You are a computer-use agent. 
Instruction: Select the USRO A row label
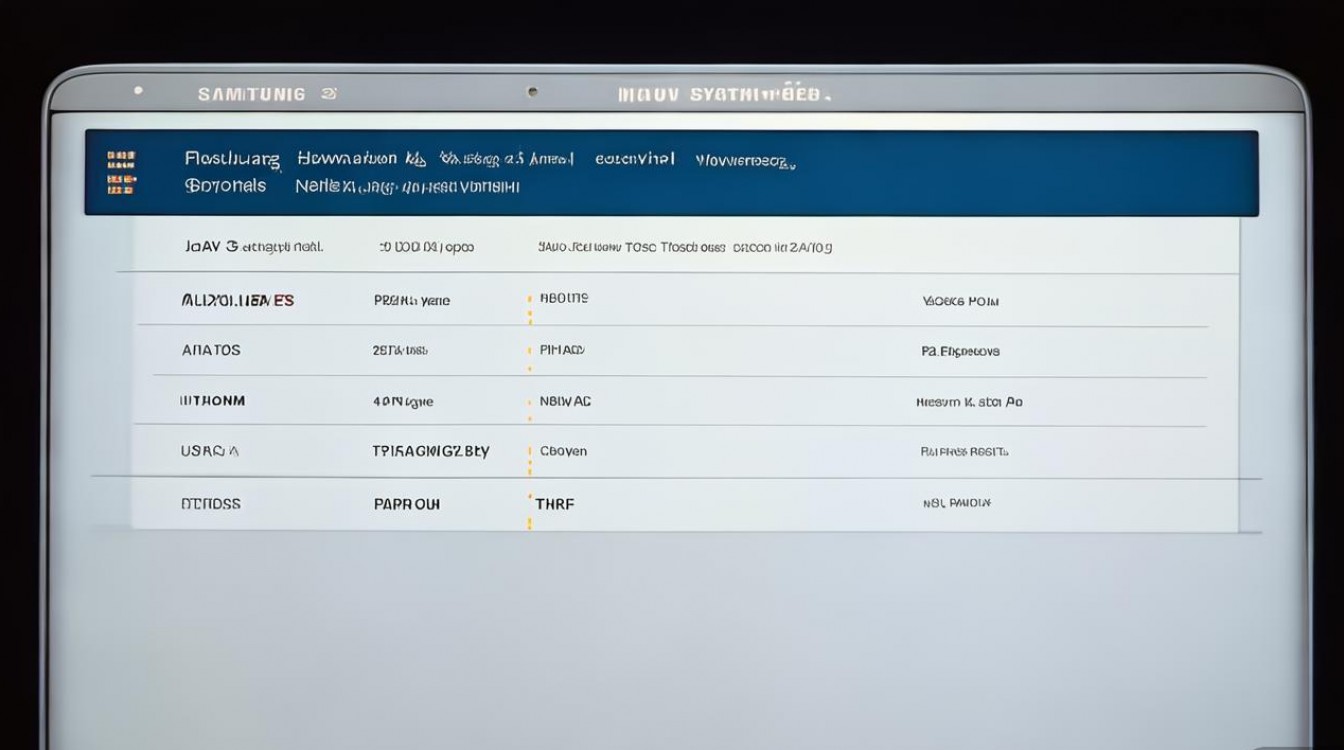point(210,451)
